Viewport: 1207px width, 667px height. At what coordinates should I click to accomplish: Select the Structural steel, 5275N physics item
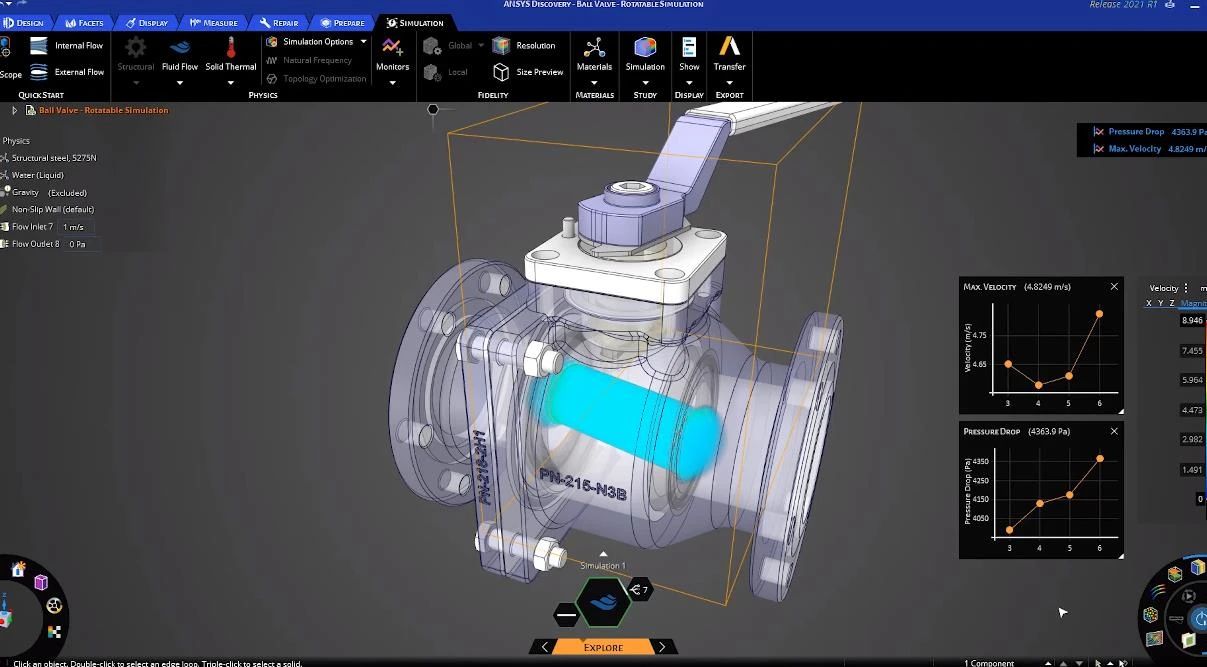click(50, 158)
